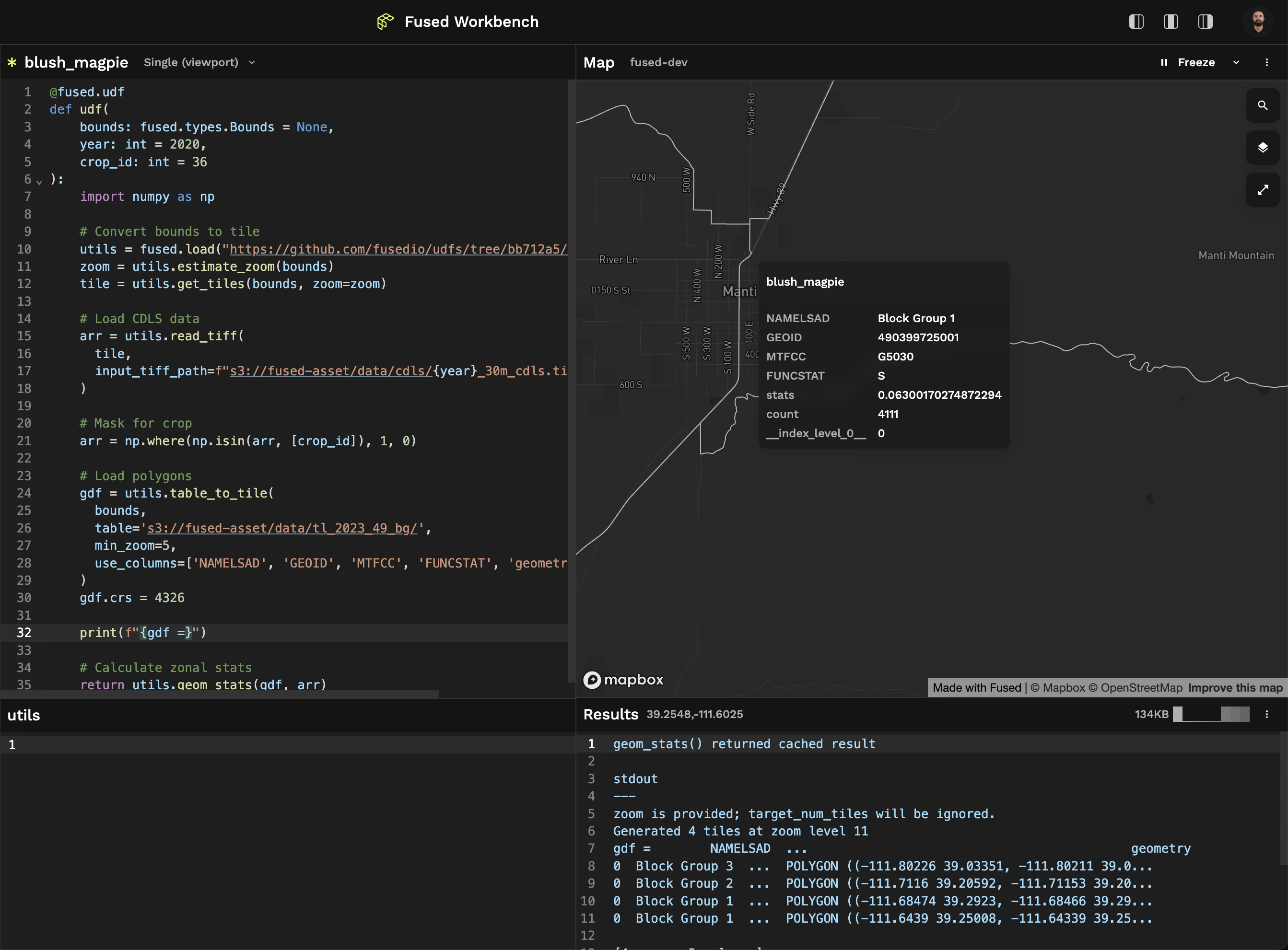Select the Map panel title
The width and height of the screenshot is (1288, 950).
(x=599, y=62)
